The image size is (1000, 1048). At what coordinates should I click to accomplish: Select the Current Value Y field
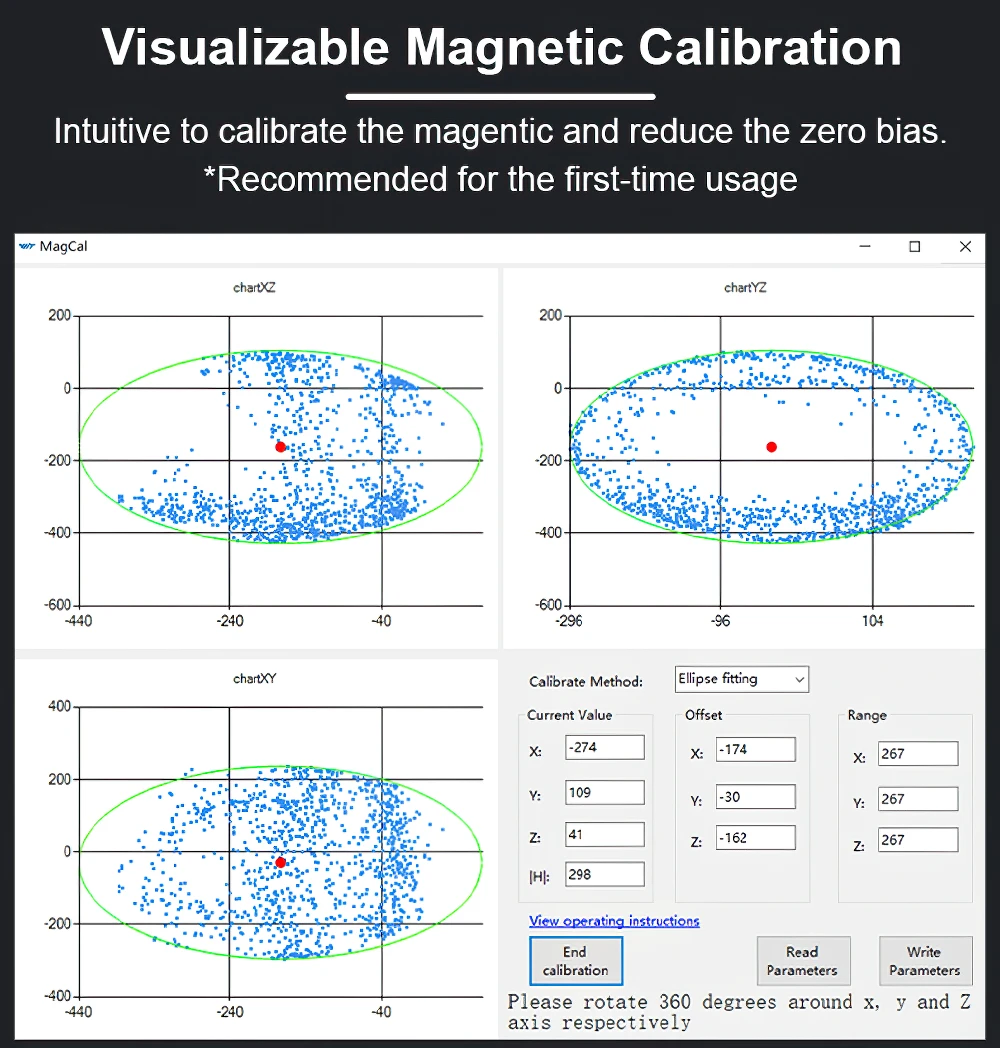604,793
